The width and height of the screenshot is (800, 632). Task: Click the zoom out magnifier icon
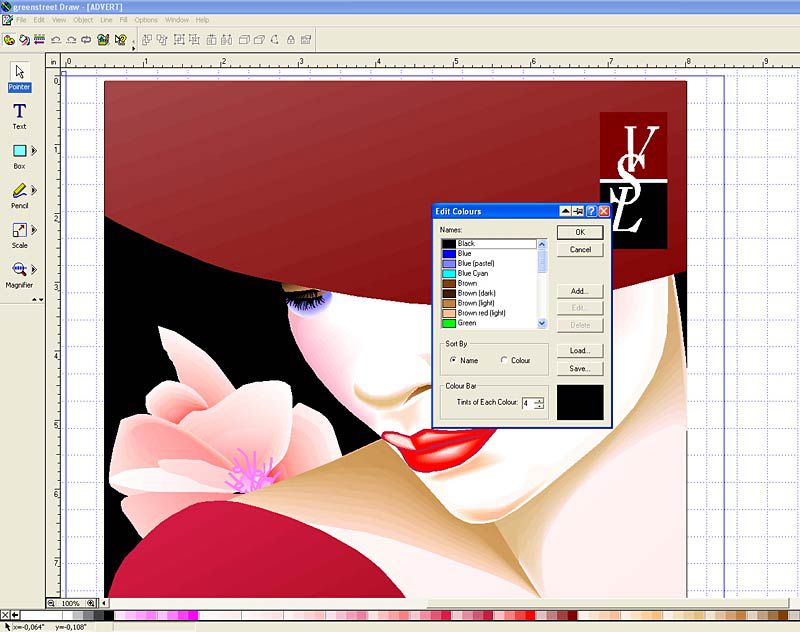coord(49,604)
